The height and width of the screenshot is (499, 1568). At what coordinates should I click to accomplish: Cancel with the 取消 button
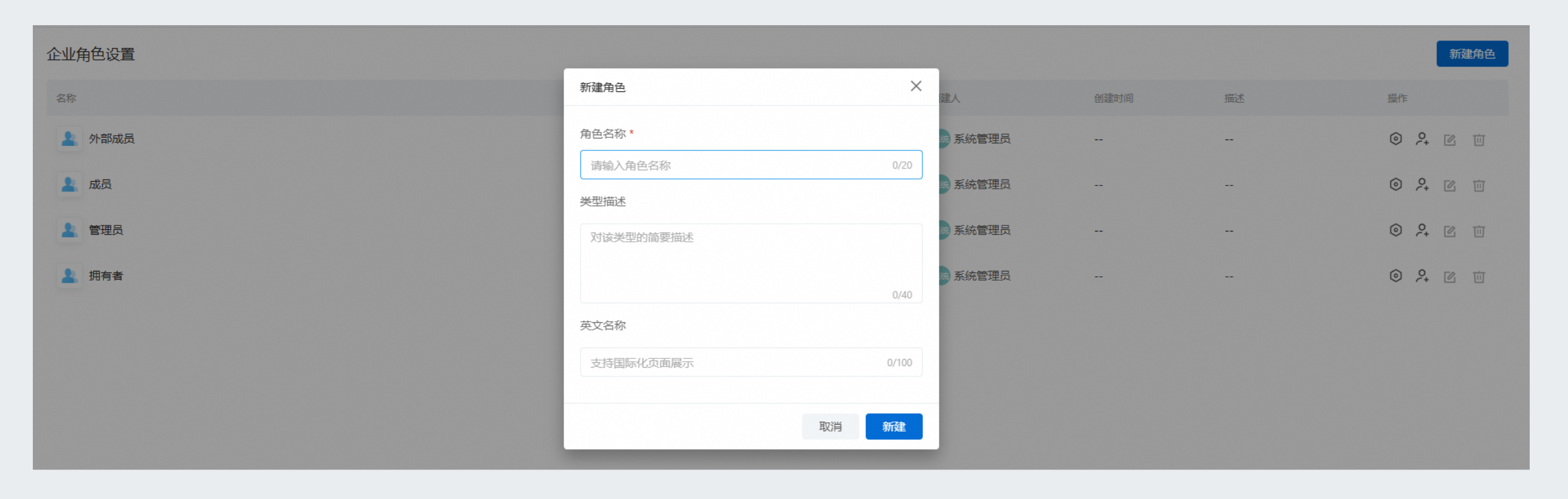pyautogui.click(x=831, y=427)
